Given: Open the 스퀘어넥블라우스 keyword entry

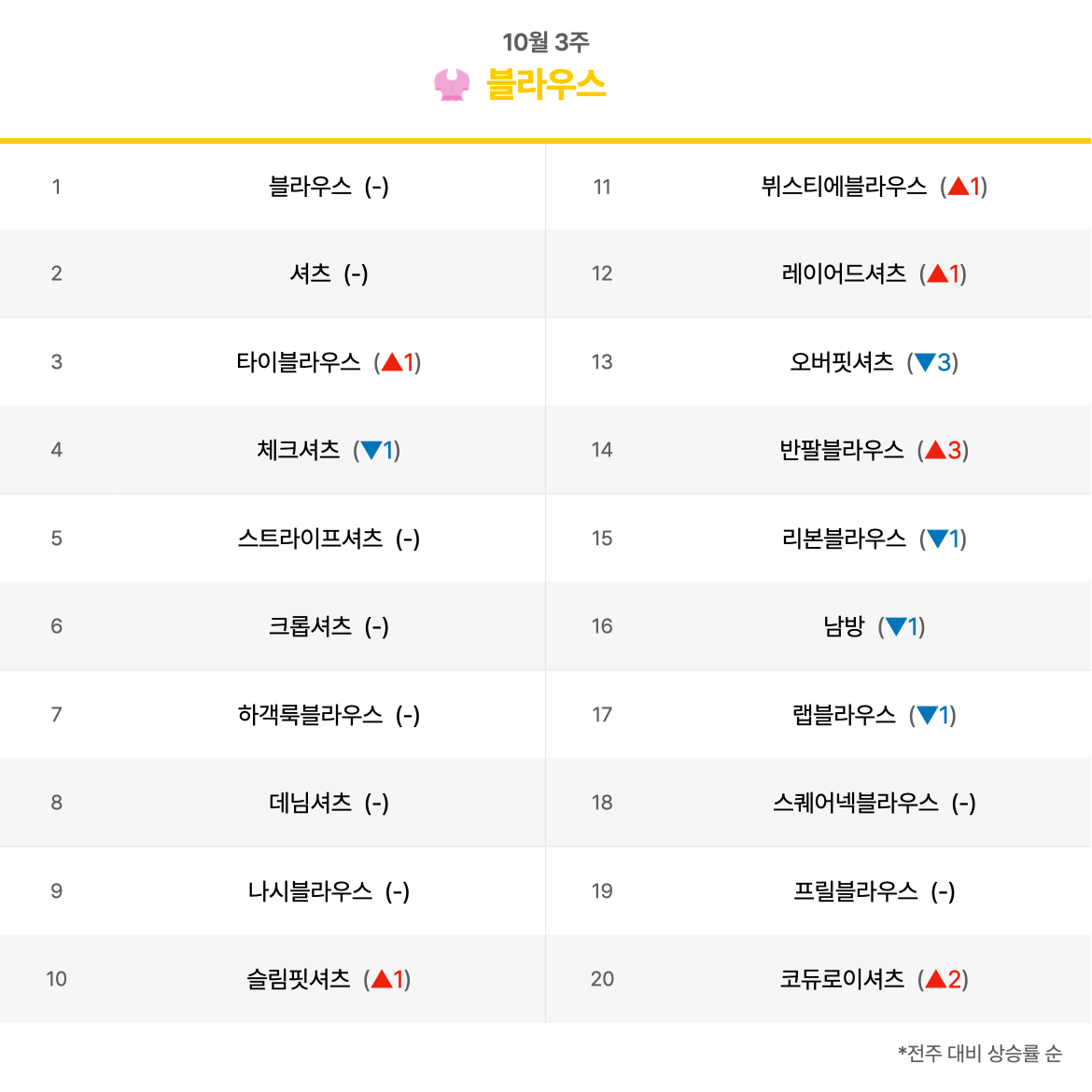Looking at the screenshot, I should click(x=855, y=803).
